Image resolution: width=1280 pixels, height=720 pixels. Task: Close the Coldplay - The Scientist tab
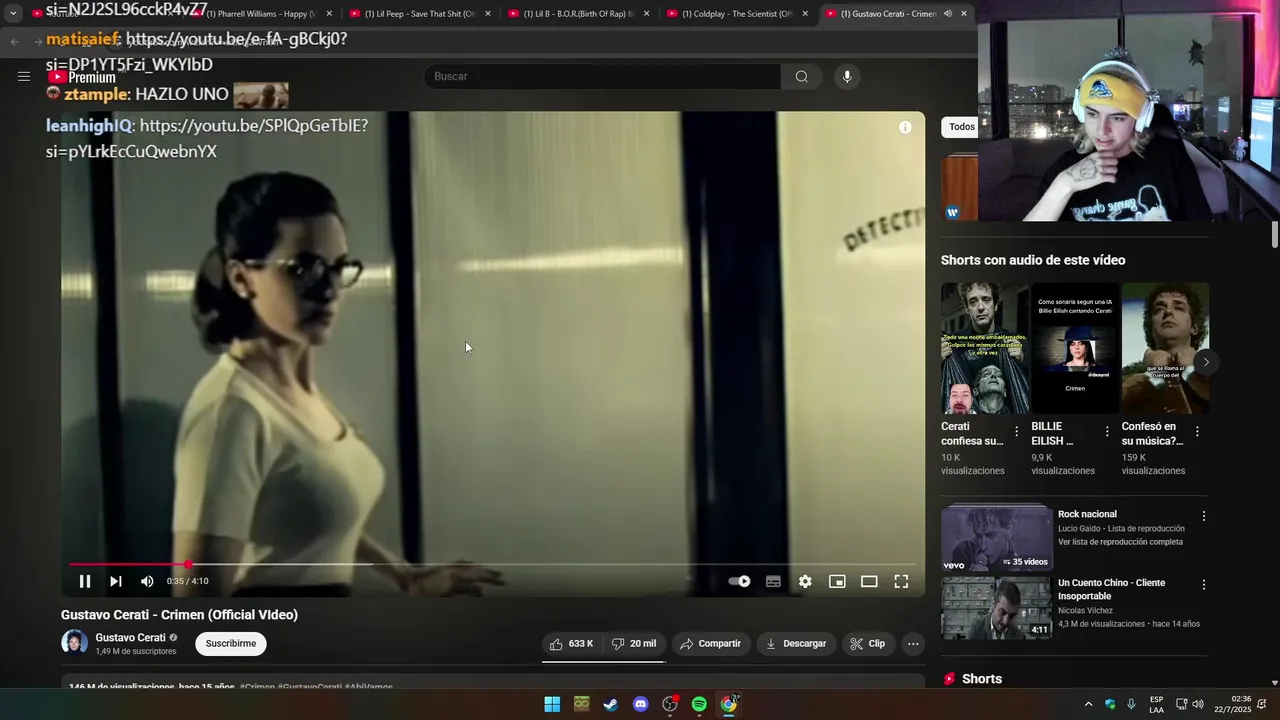point(805,14)
